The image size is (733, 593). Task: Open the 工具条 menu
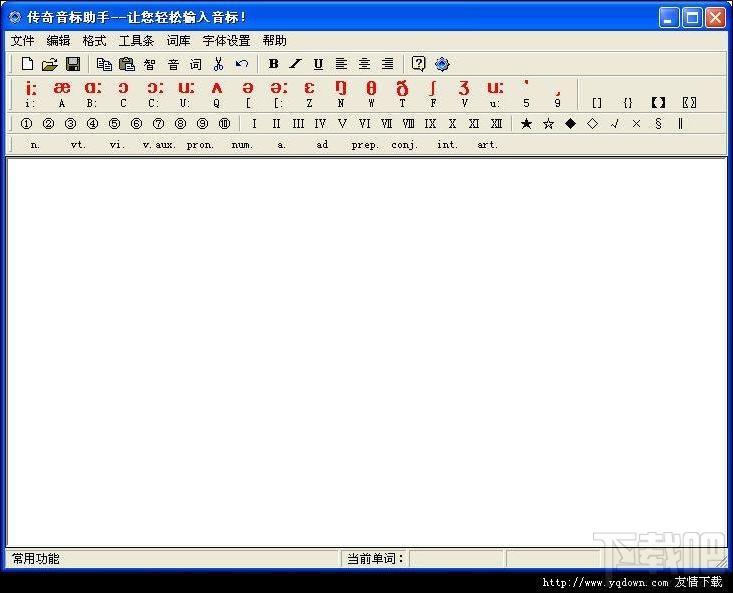coord(137,41)
